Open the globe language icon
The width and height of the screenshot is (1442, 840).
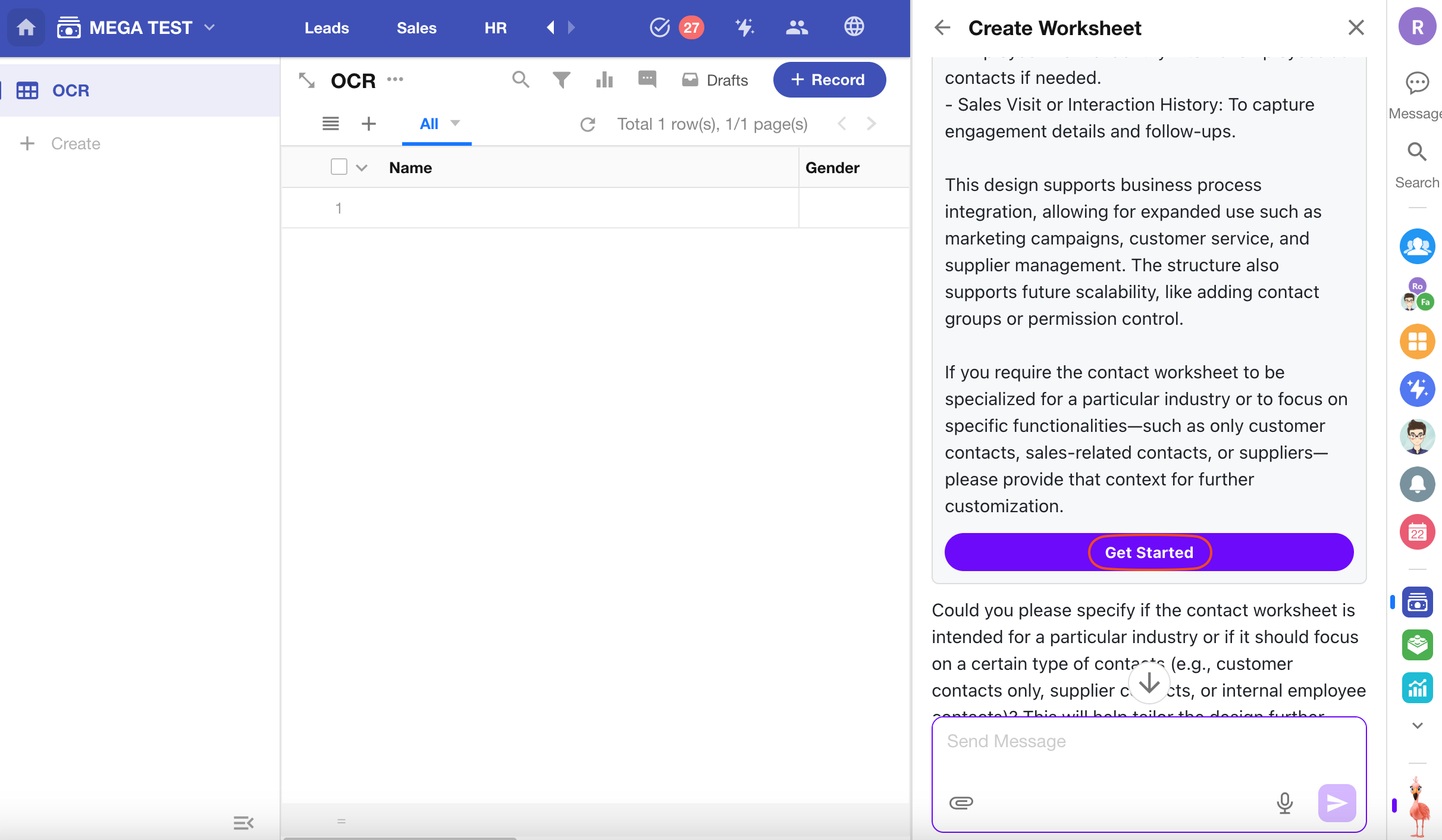pos(854,27)
